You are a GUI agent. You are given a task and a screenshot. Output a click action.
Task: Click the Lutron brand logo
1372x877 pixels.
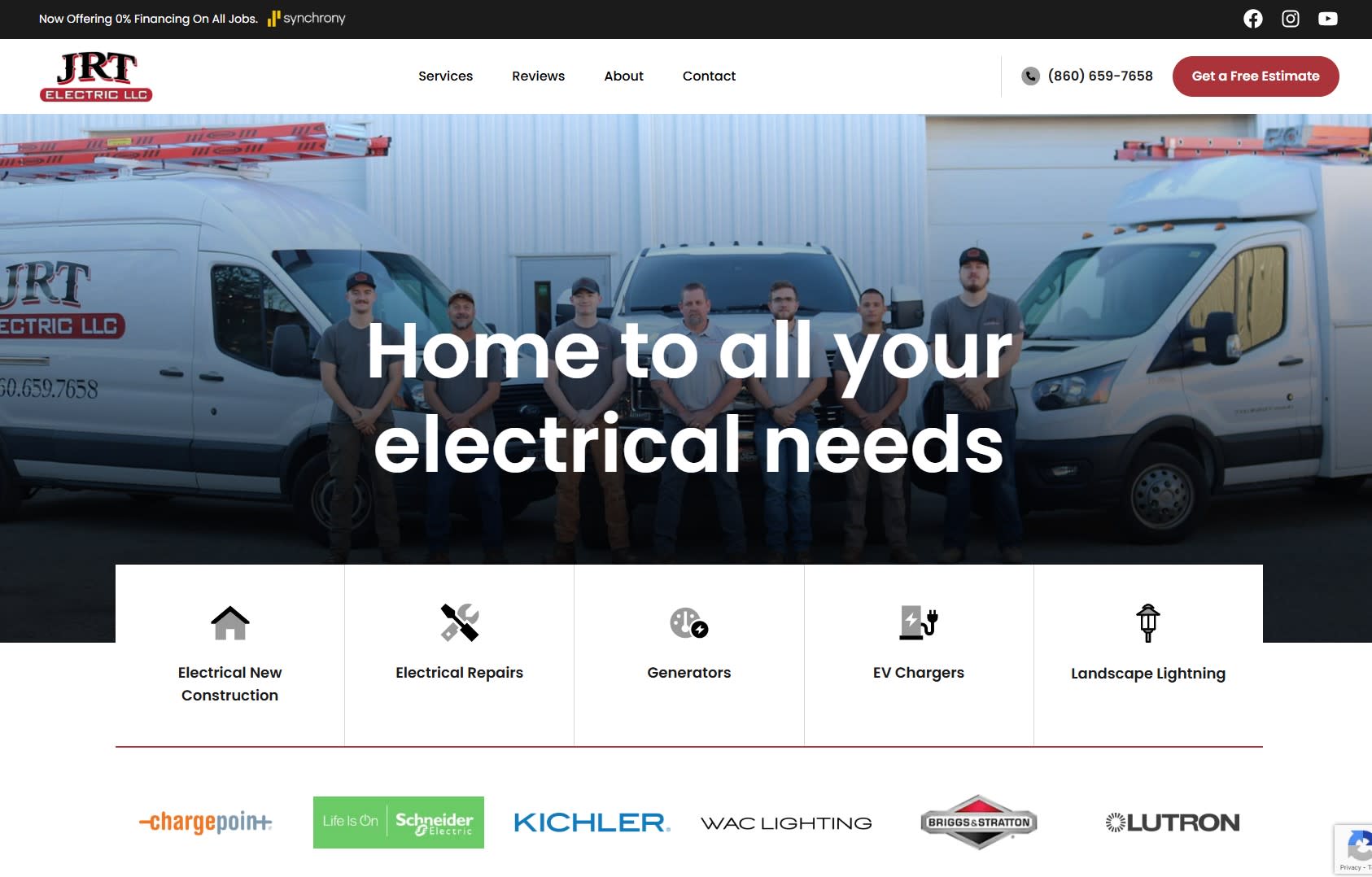click(1172, 822)
